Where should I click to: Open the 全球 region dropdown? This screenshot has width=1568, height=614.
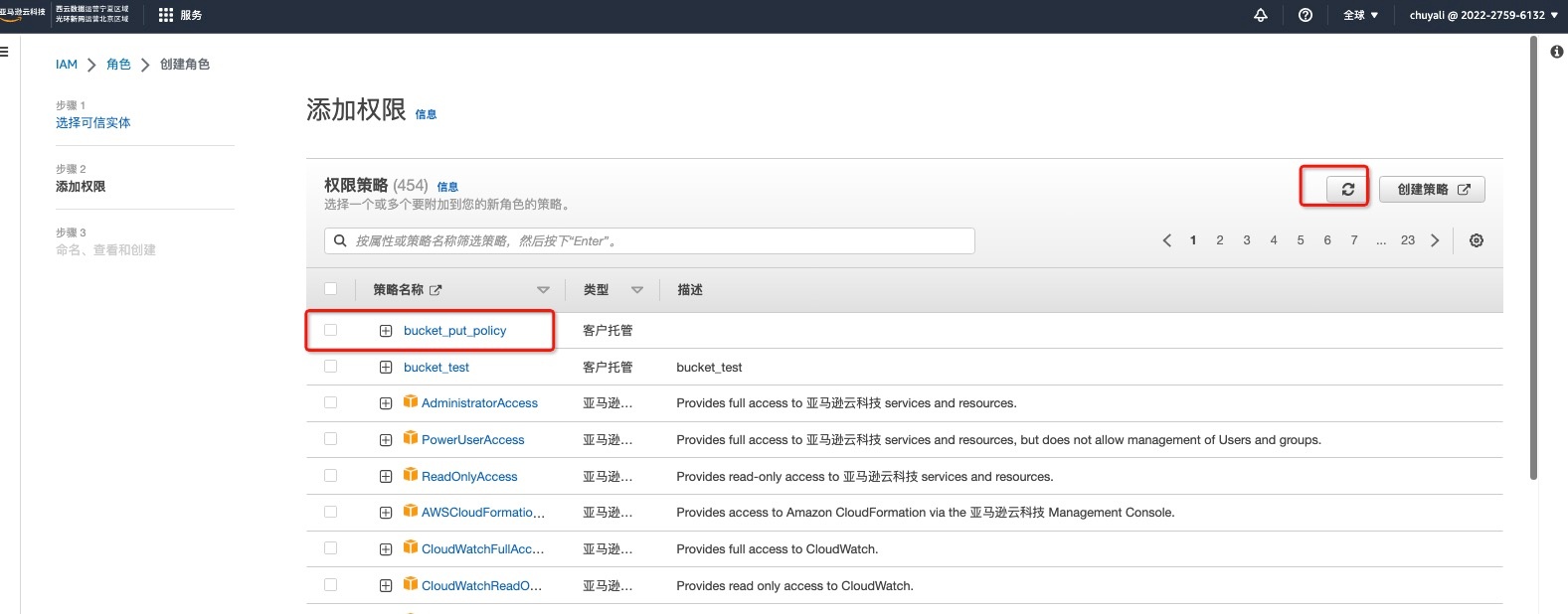(1360, 15)
